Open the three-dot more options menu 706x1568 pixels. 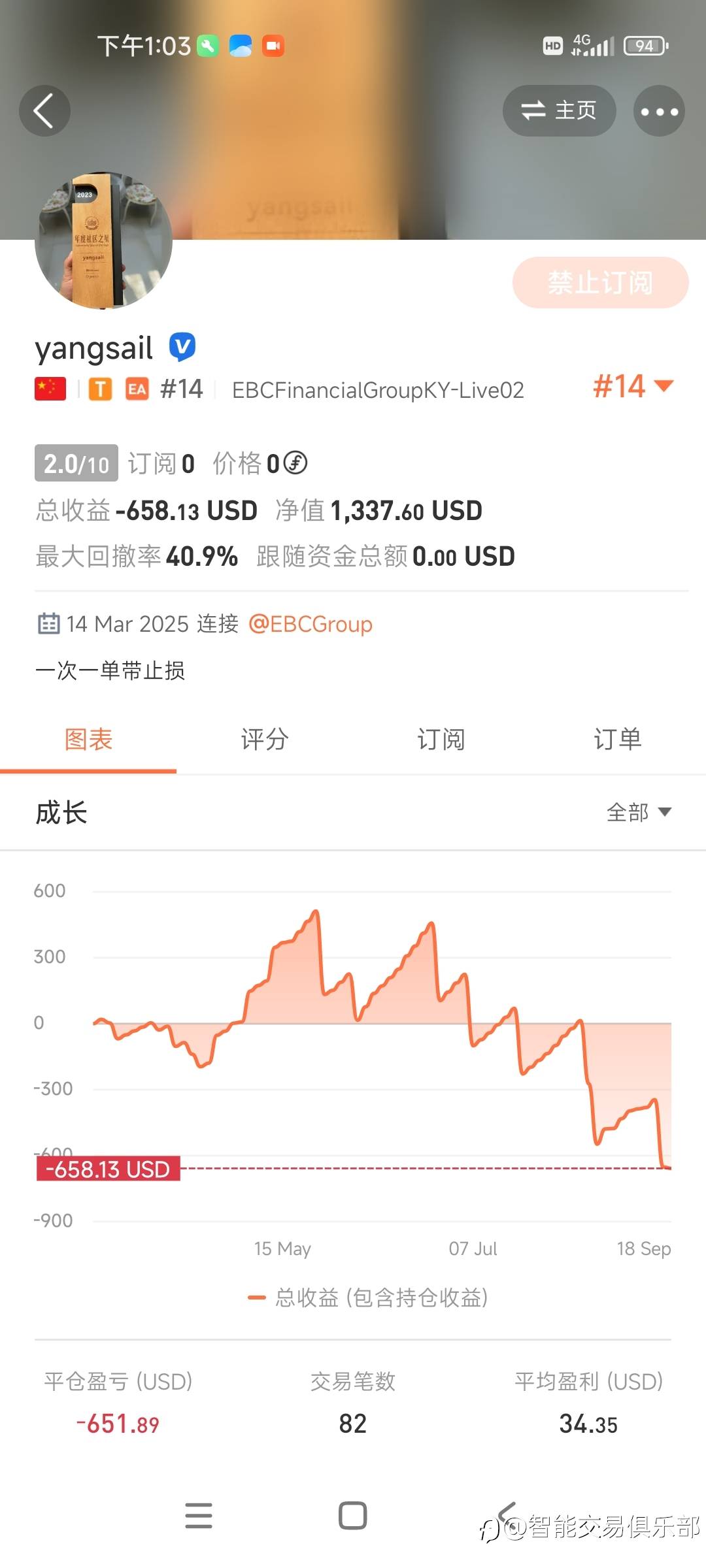[659, 111]
